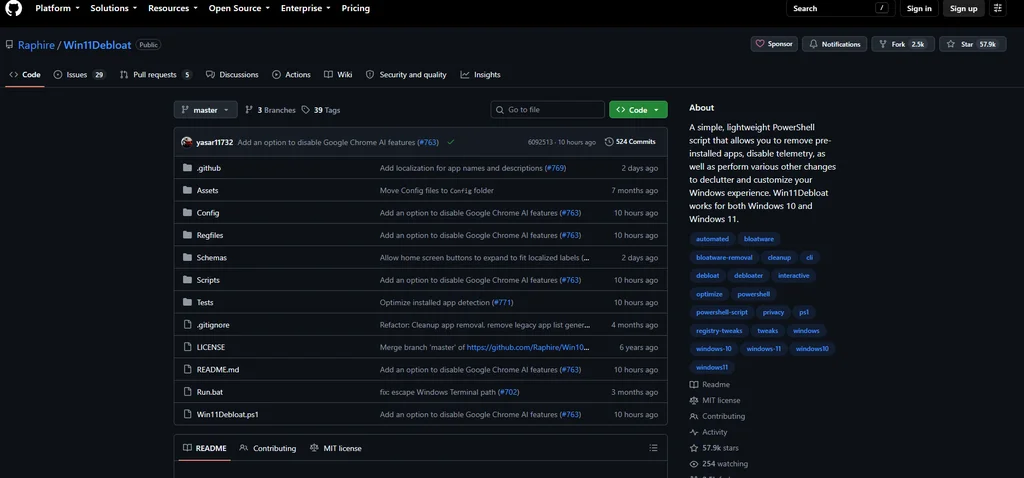Click the .gitignore file icon
The height and width of the screenshot is (478, 1024).
pos(187,325)
